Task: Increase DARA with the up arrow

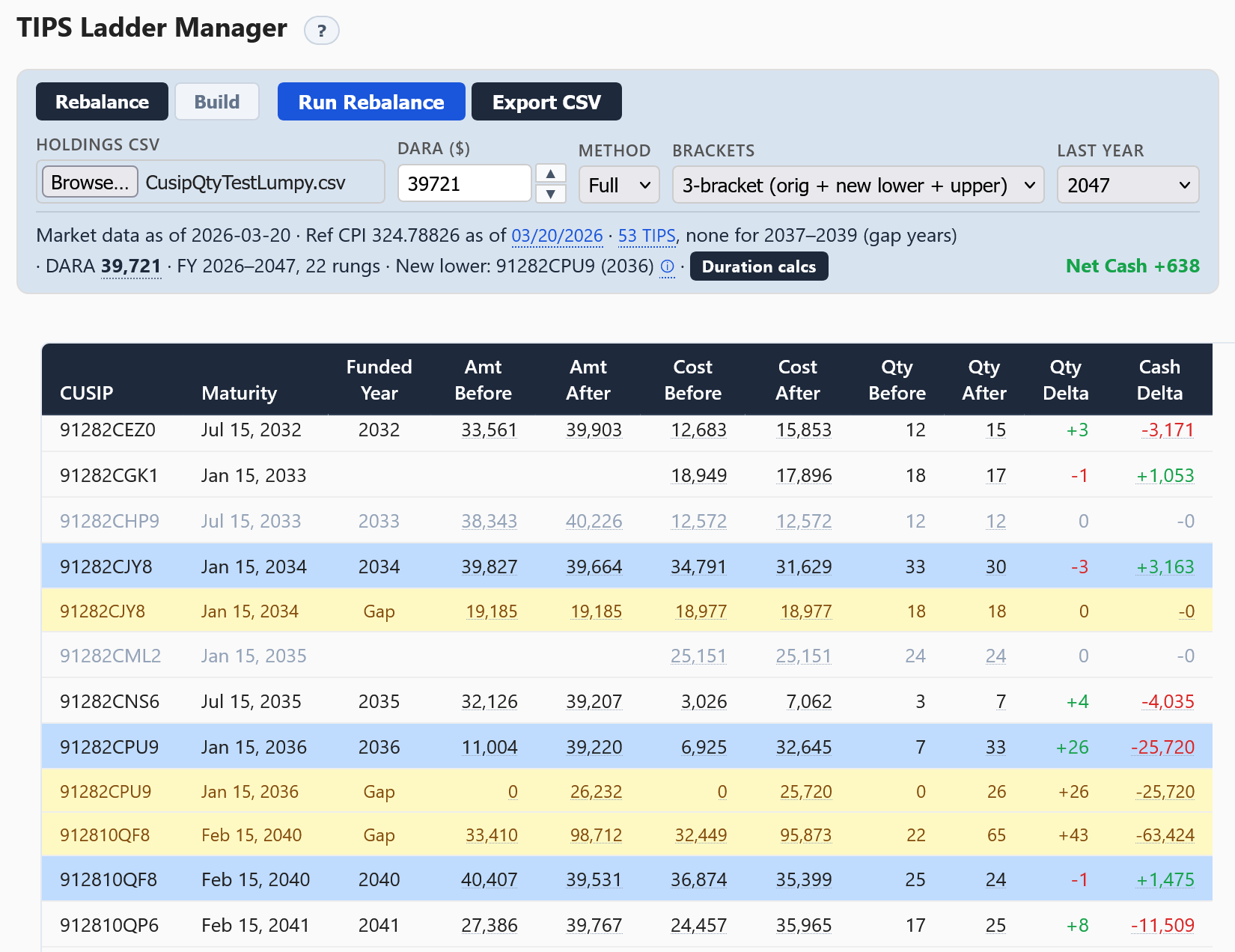Action: click(x=551, y=174)
